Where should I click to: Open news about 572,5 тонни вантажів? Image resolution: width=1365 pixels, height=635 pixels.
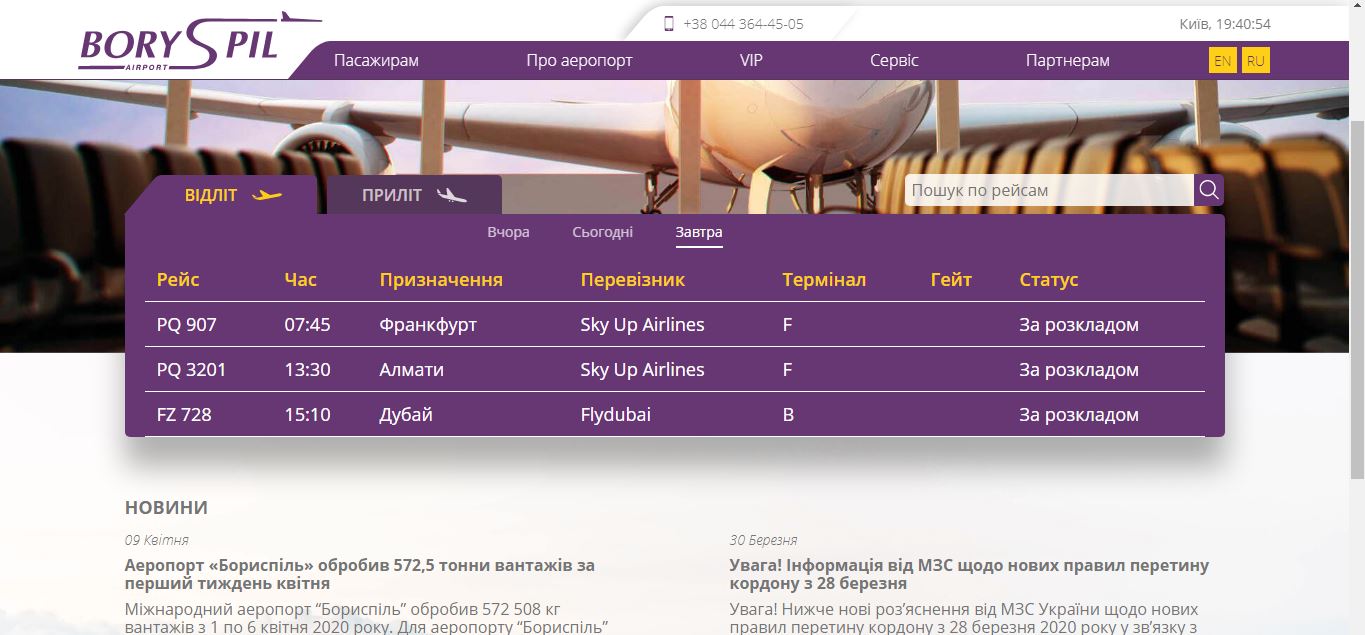point(360,574)
